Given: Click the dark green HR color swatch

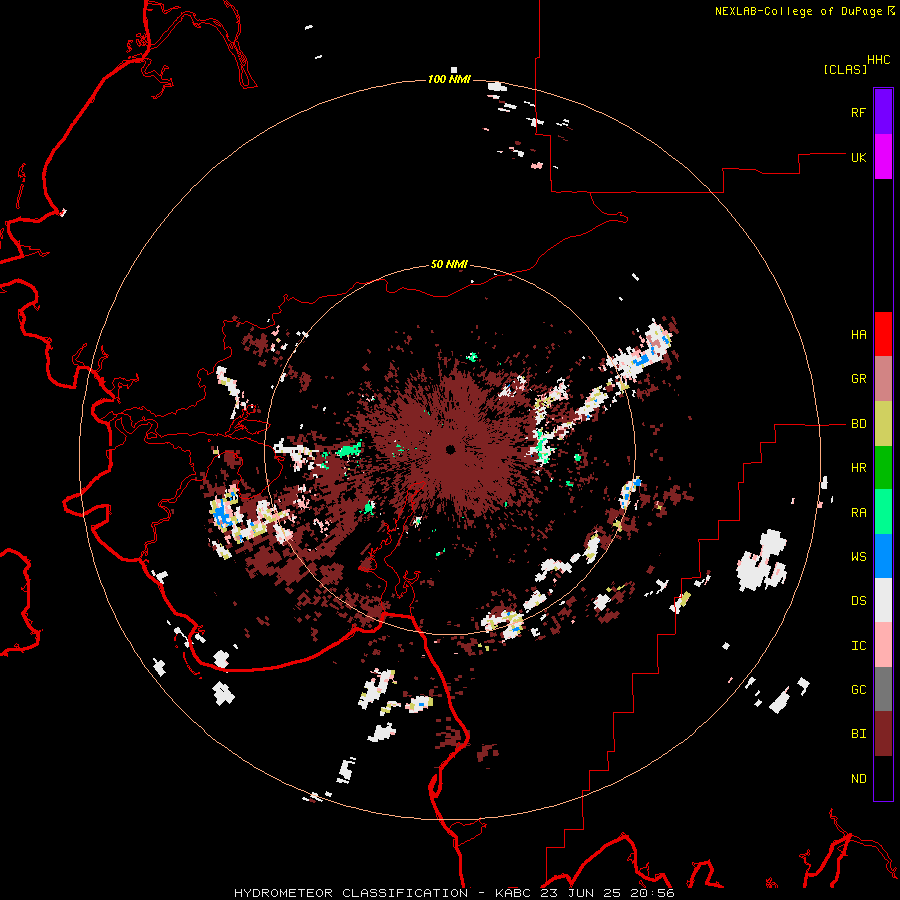Looking at the screenshot, I should coord(883,468).
